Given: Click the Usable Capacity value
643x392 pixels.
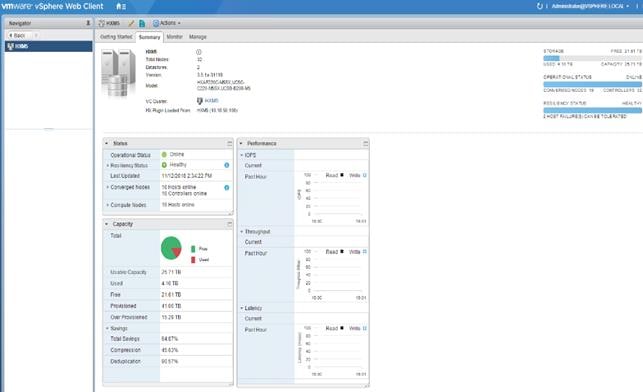Looking at the screenshot, I should click(x=171, y=272).
